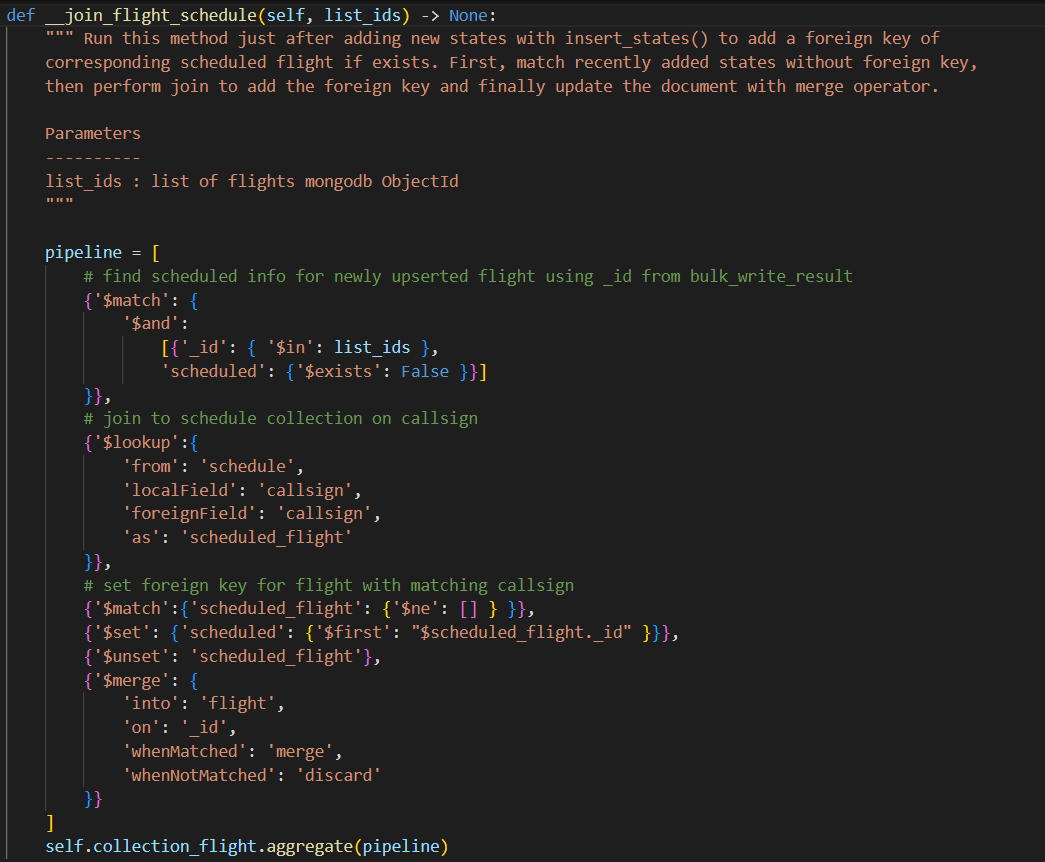Click the '$set' stage key
Screen dimensions: 1045x862
pyautogui.click(x=121, y=634)
